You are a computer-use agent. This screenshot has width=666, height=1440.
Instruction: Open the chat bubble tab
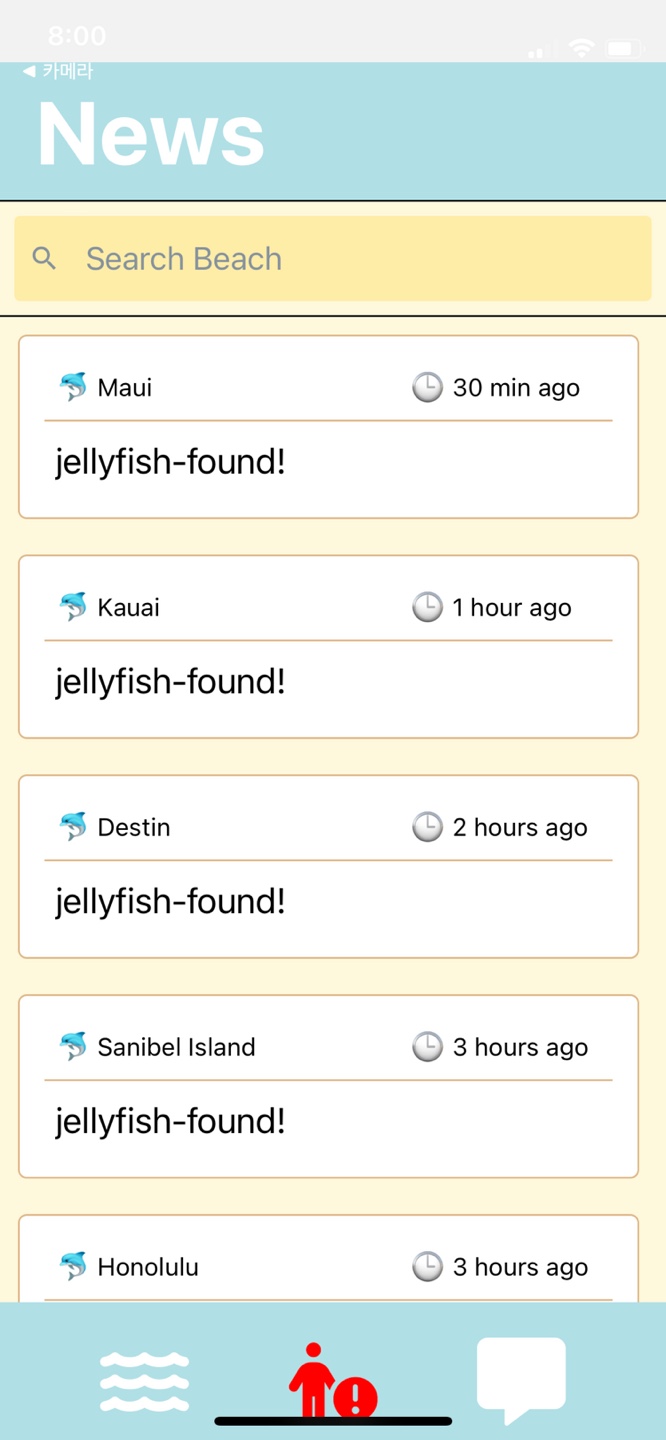pos(521,1378)
